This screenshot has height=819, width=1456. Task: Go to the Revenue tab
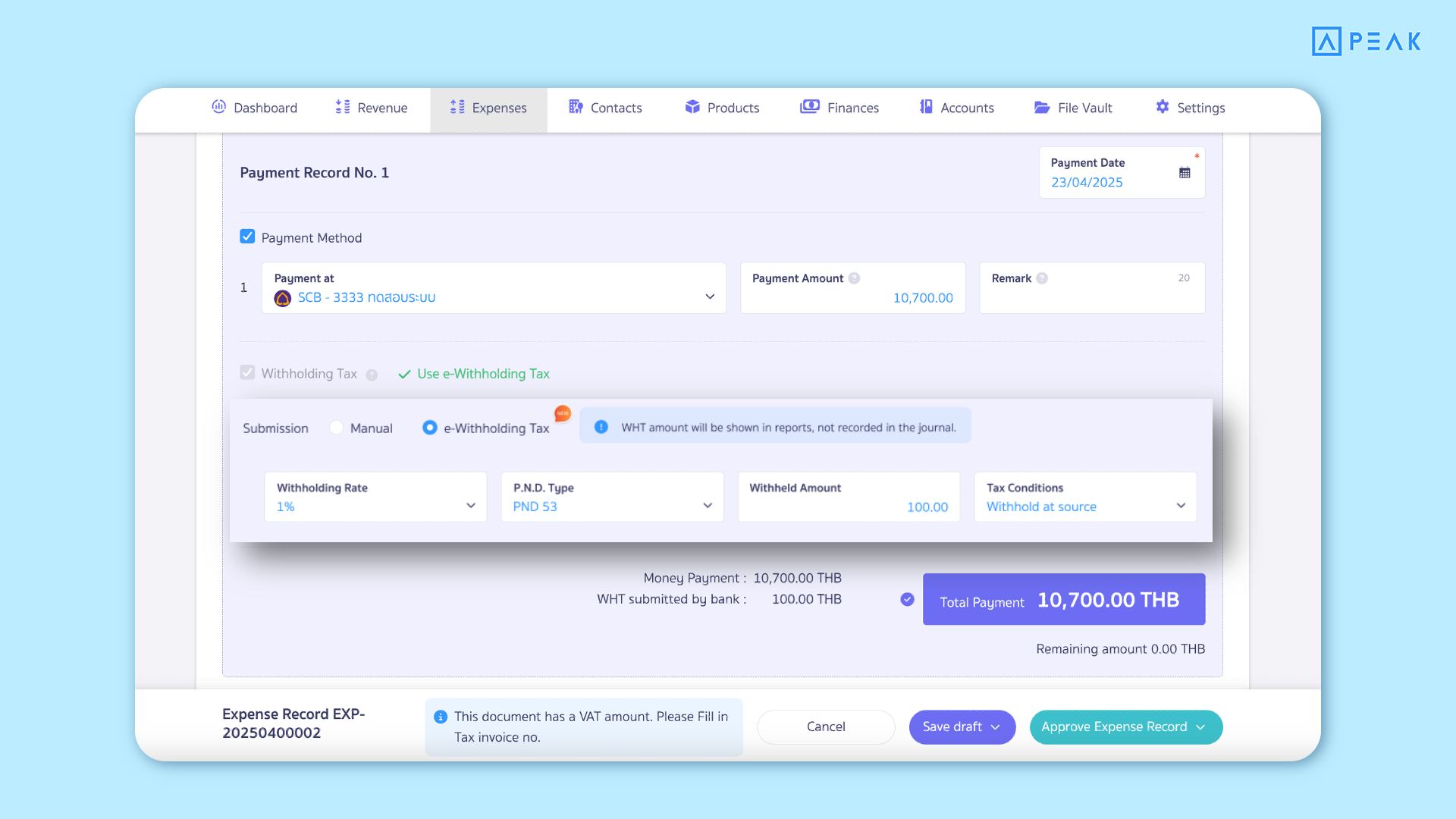370,107
